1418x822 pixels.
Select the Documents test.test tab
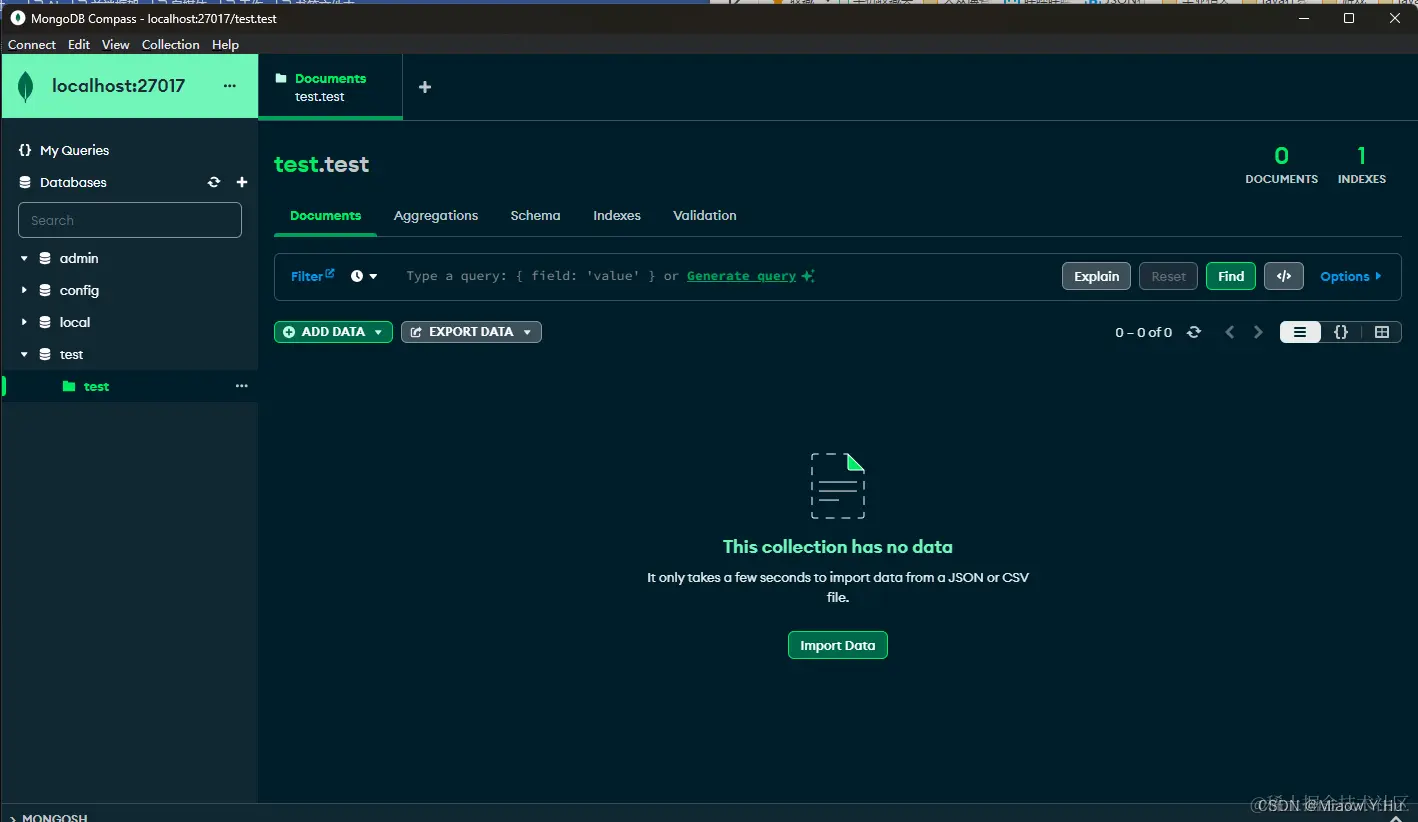click(330, 87)
